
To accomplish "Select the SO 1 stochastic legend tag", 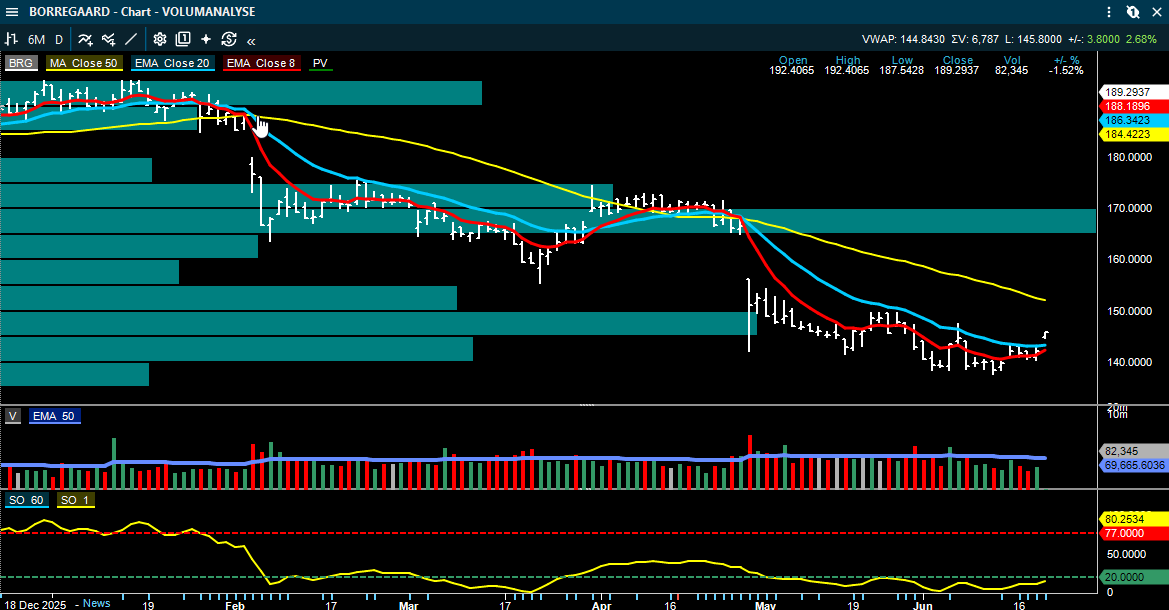I will 75,500.
